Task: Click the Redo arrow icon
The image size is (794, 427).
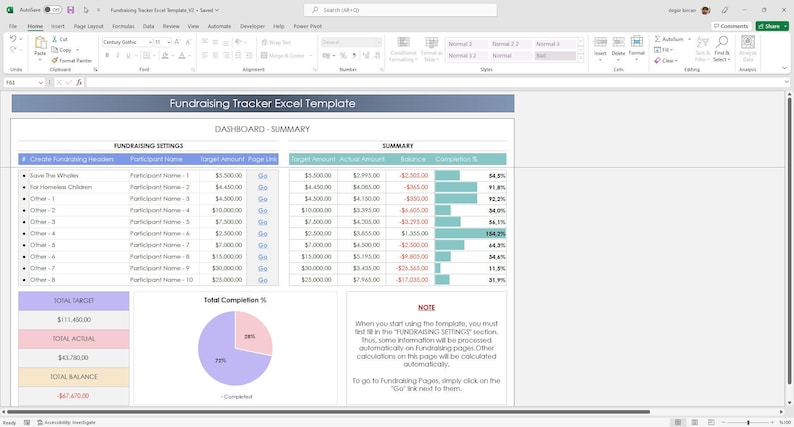Action: pos(13,49)
